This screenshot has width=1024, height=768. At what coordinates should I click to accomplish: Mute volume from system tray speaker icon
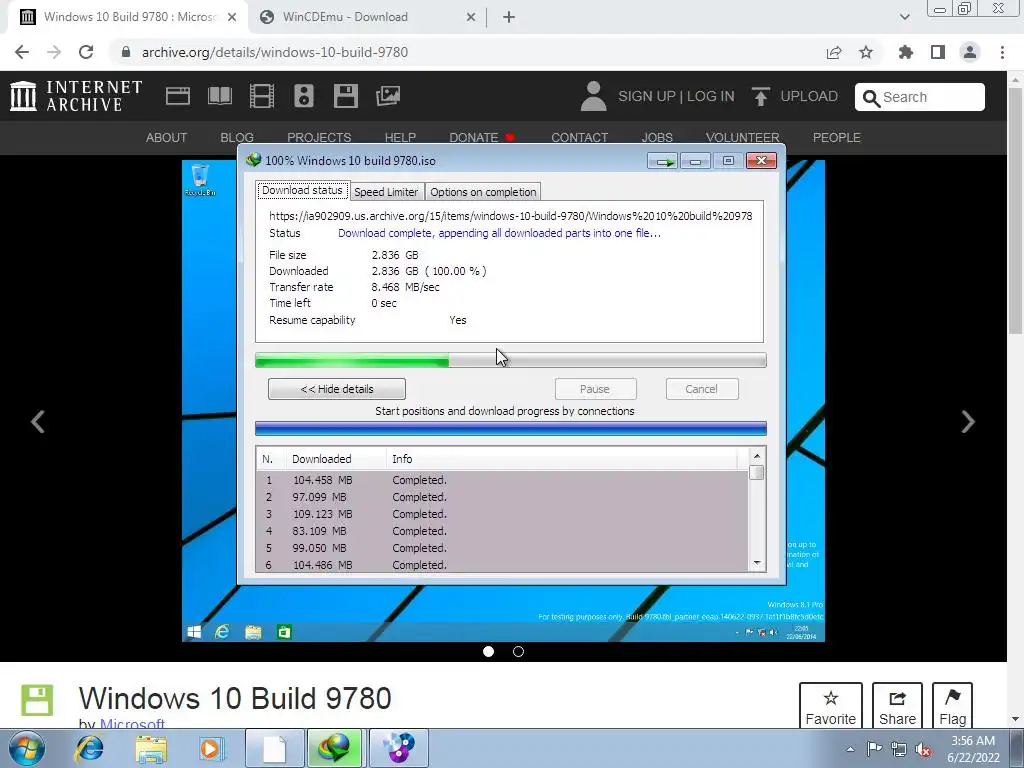pos(923,749)
